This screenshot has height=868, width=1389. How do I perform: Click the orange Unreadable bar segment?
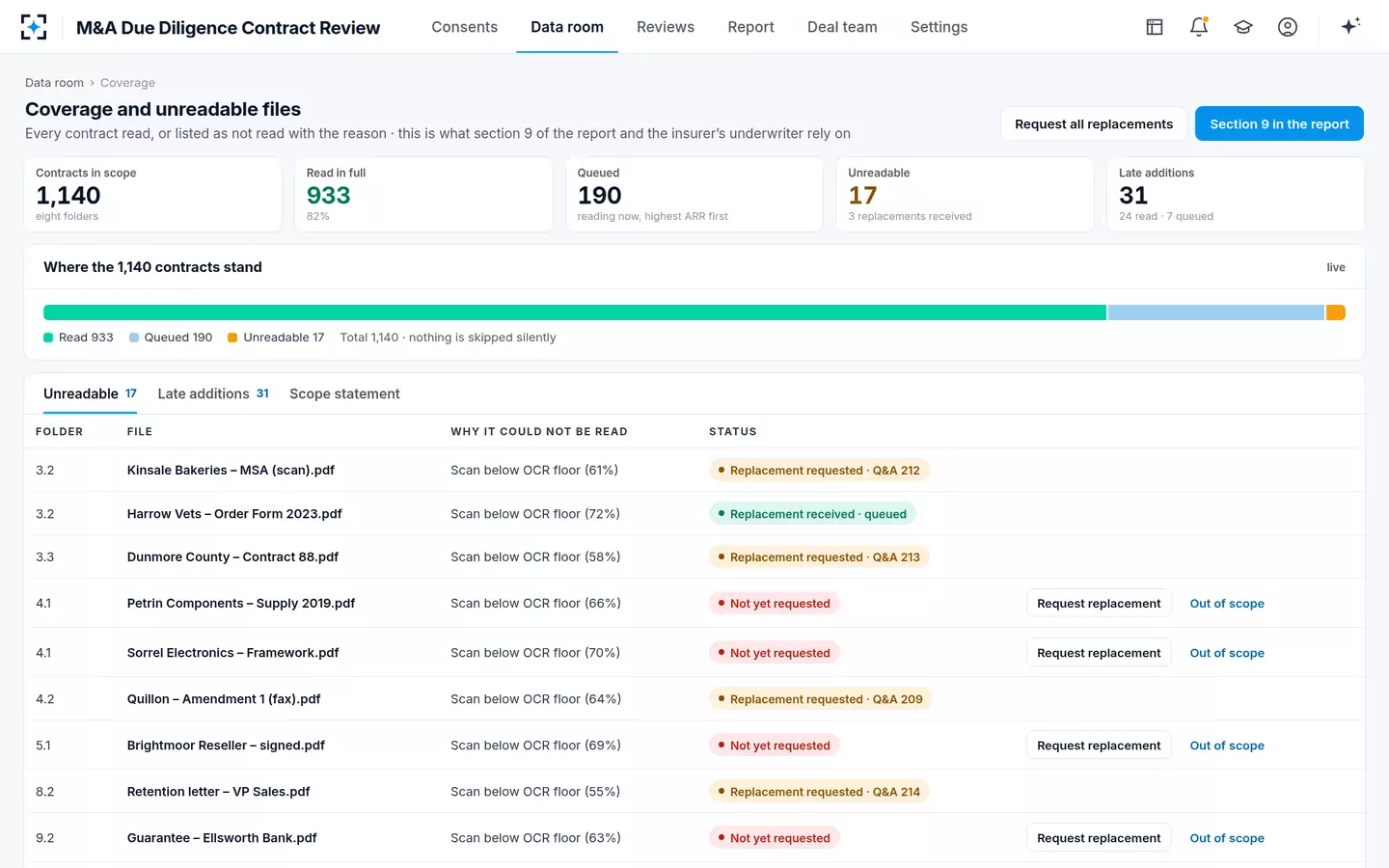coord(1336,312)
